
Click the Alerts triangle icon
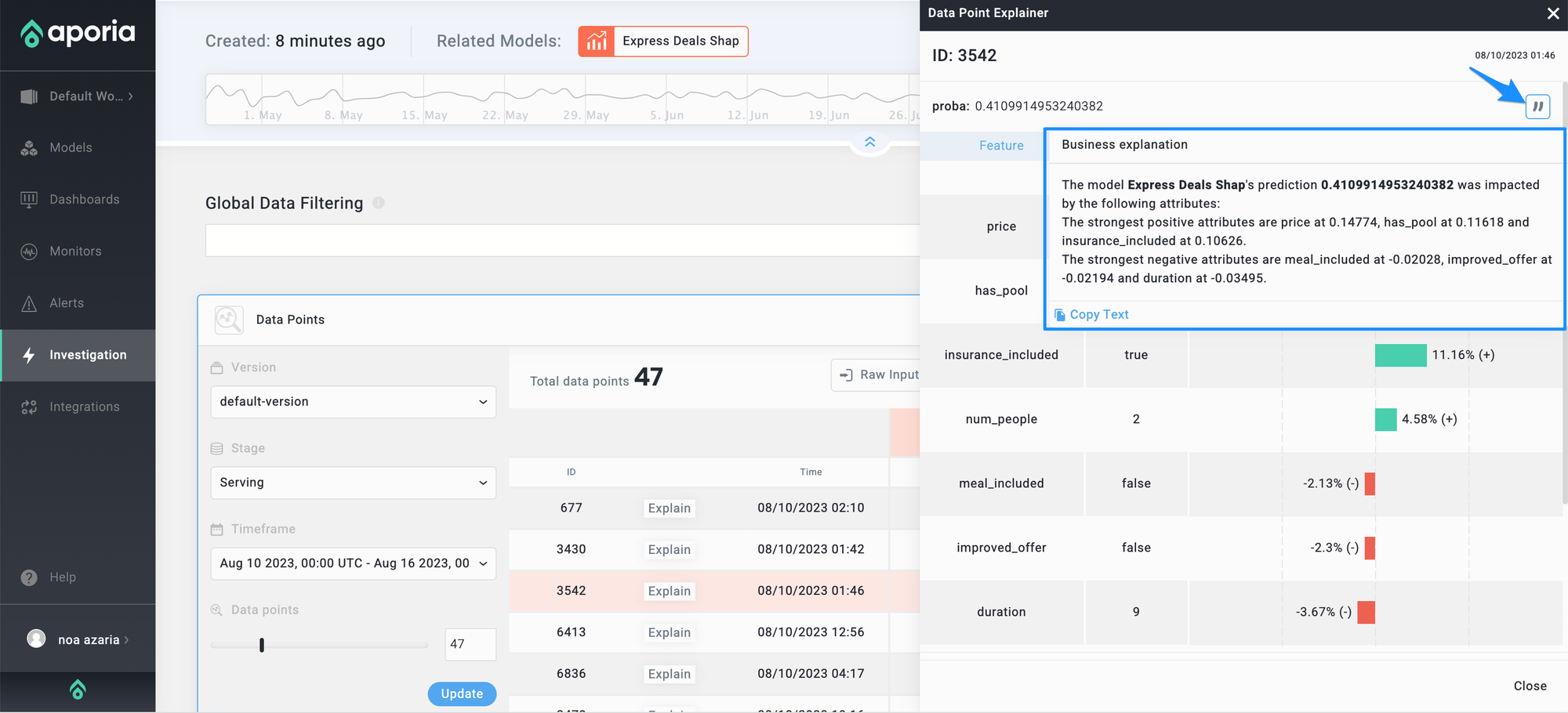pos(29,303)
